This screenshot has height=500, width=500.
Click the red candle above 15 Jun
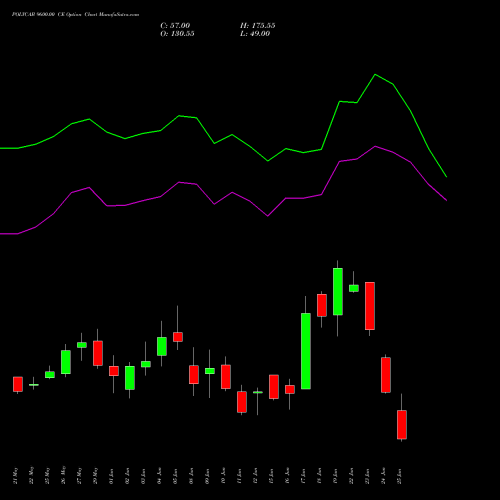click(x=274, y=387)
